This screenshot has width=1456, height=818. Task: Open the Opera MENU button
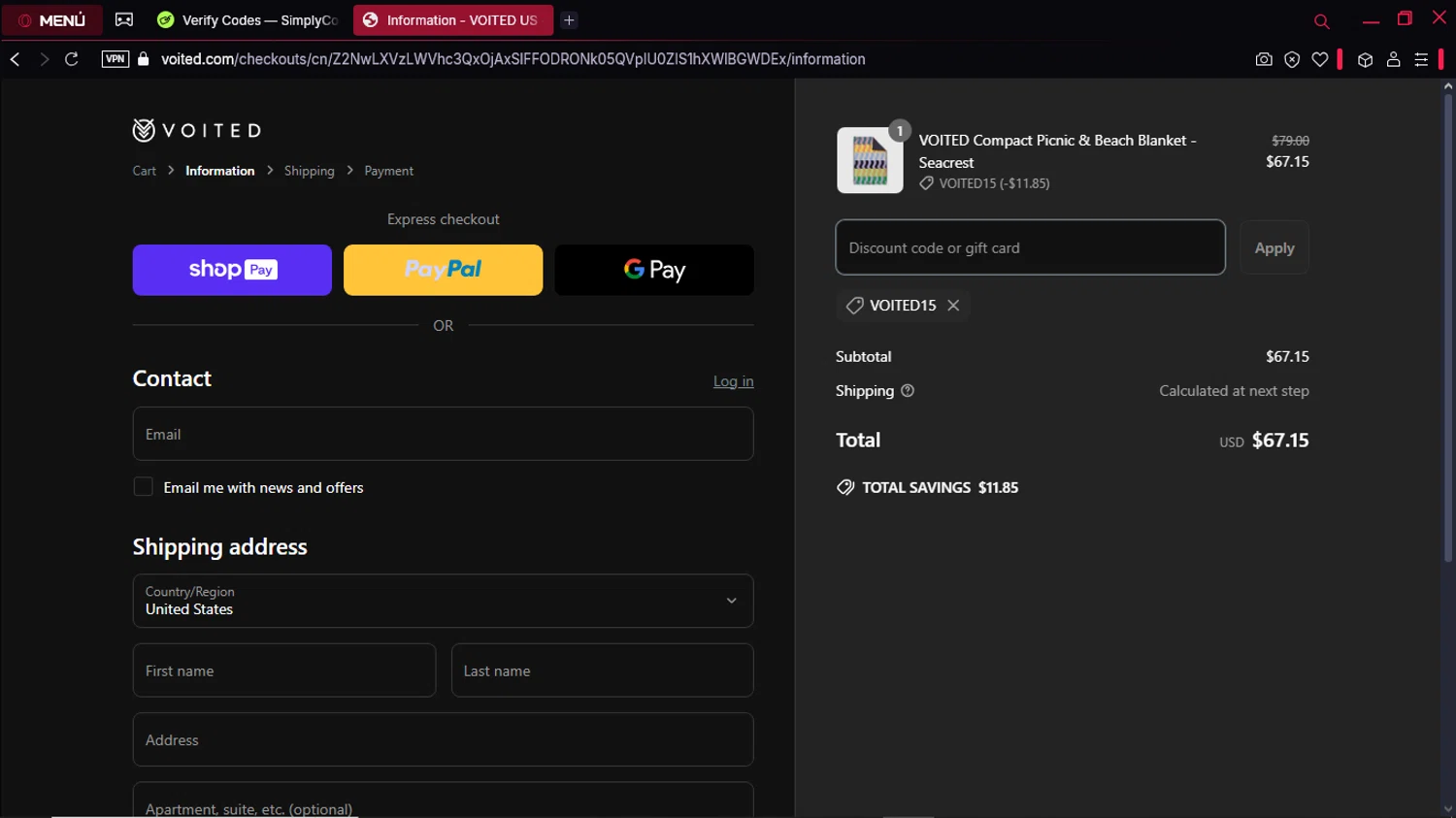[52, 19]
